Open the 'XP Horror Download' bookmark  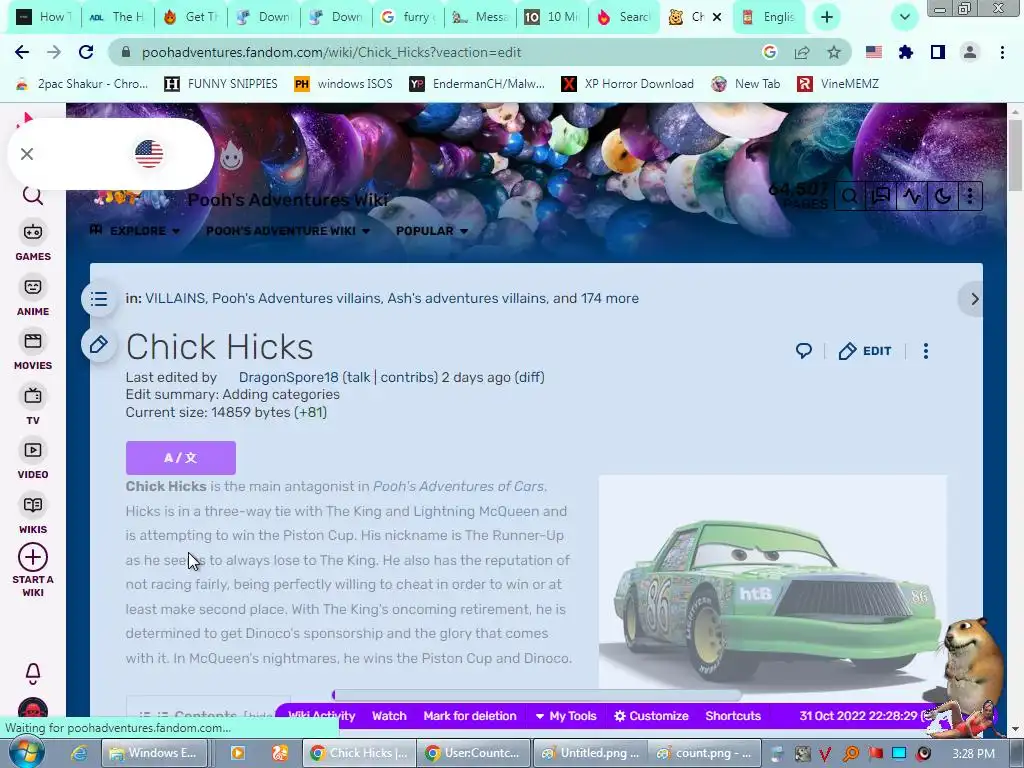coord(628,84)
